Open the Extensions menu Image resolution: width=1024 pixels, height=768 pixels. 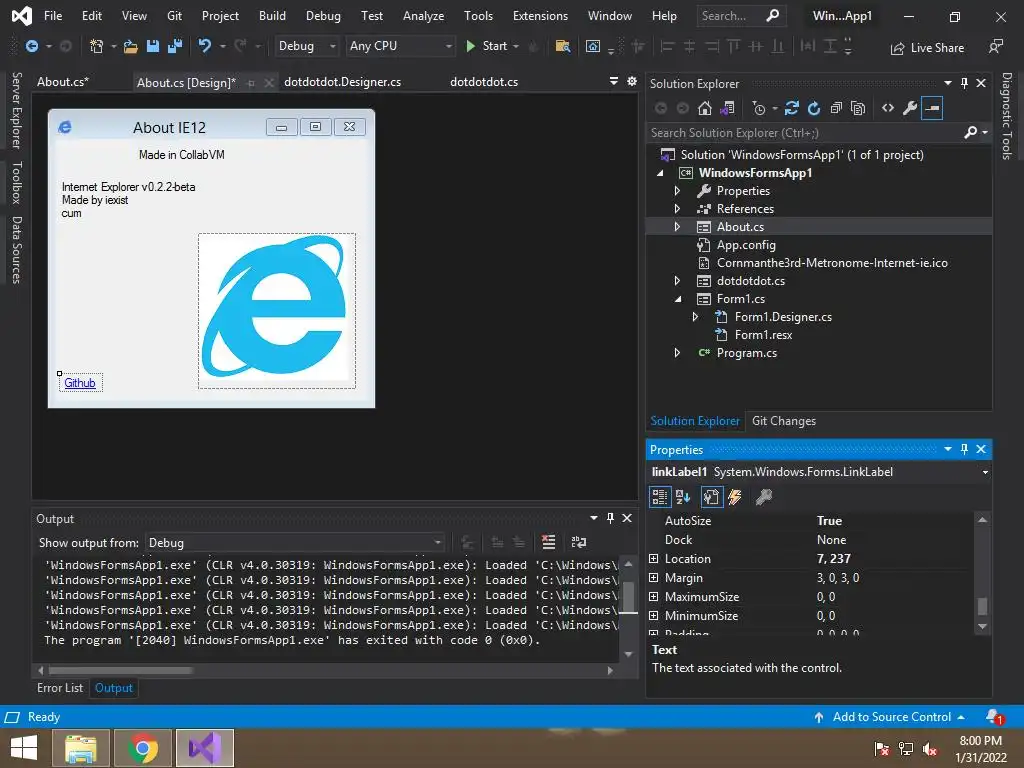(x=540, y=16)
